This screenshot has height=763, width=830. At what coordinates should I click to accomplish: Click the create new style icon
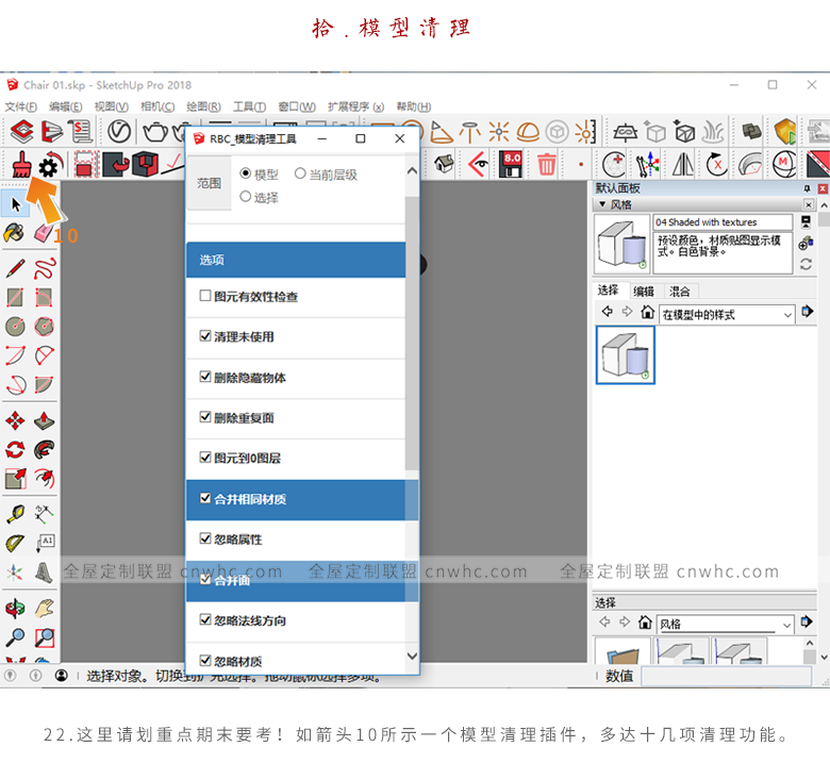(x=806, y=243)
